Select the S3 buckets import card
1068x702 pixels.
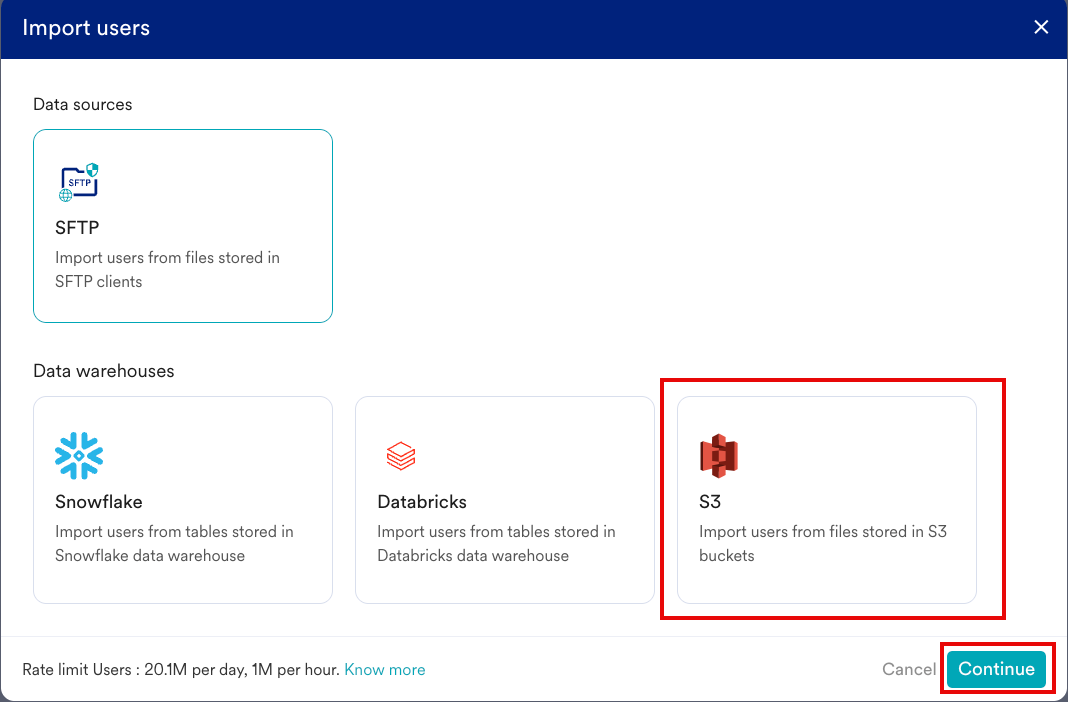pyautogui.click(x=827, y=500)
